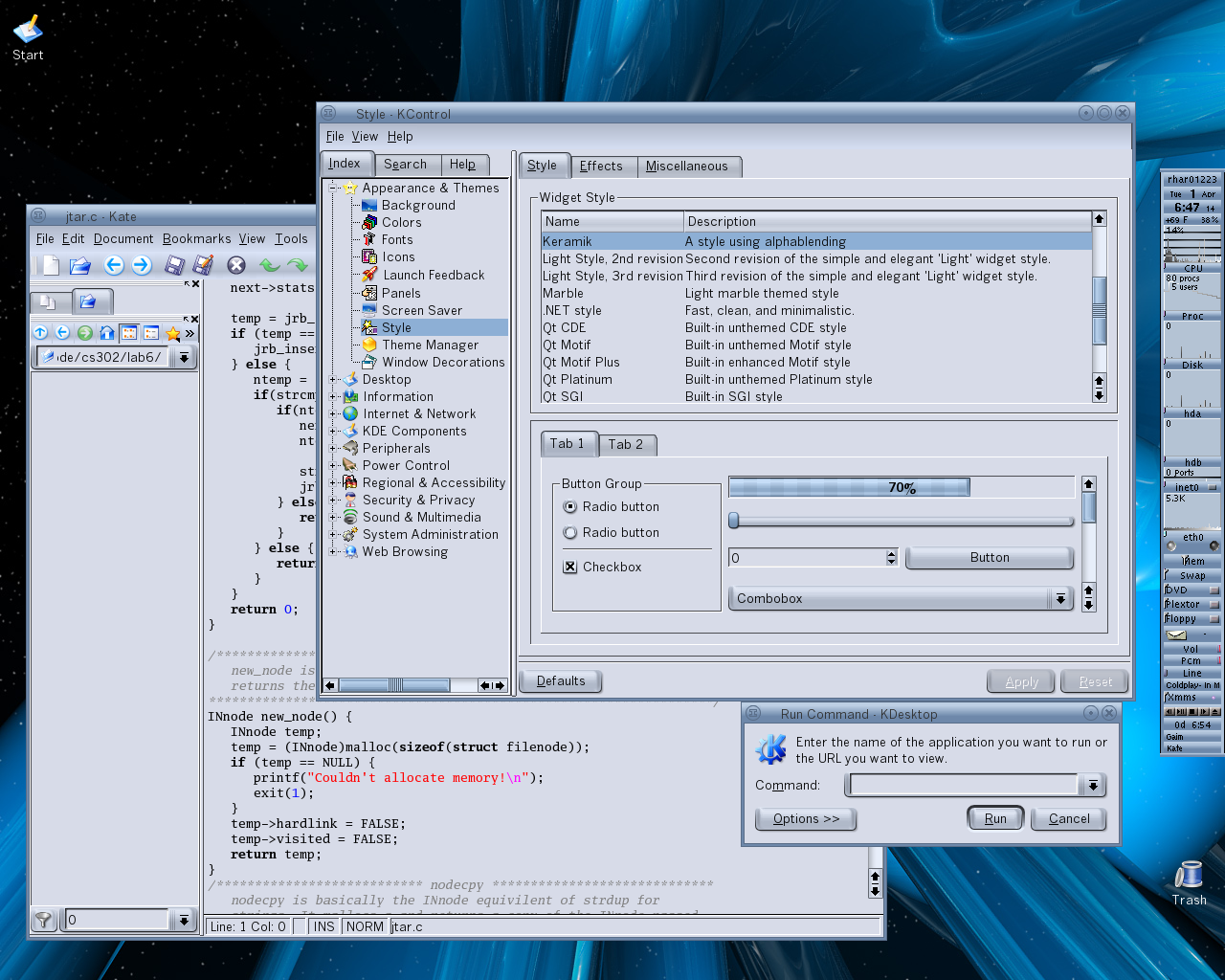Select the Marble row in Widget Style list
Viewport: 1225px width, 980px height.
pyautogui.click(x=816, y=293)
